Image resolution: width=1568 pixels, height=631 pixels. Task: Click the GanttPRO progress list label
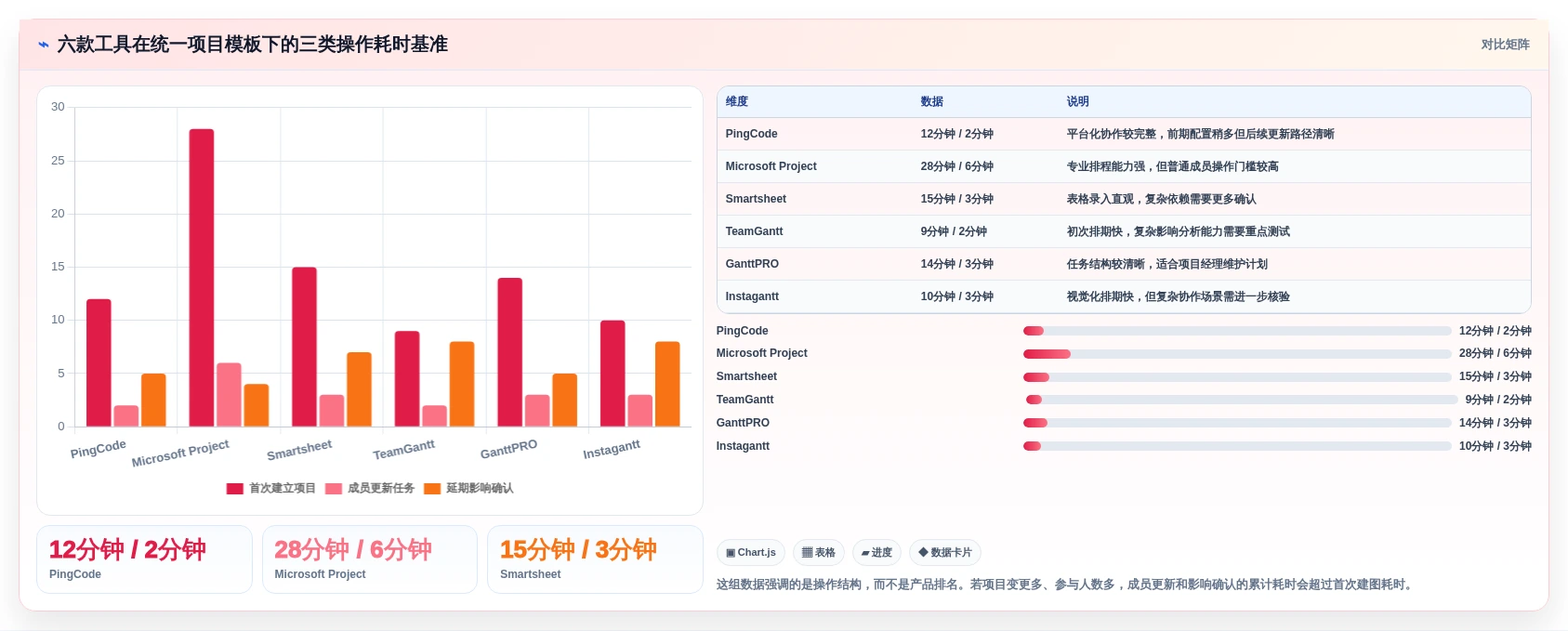(743, 423)
